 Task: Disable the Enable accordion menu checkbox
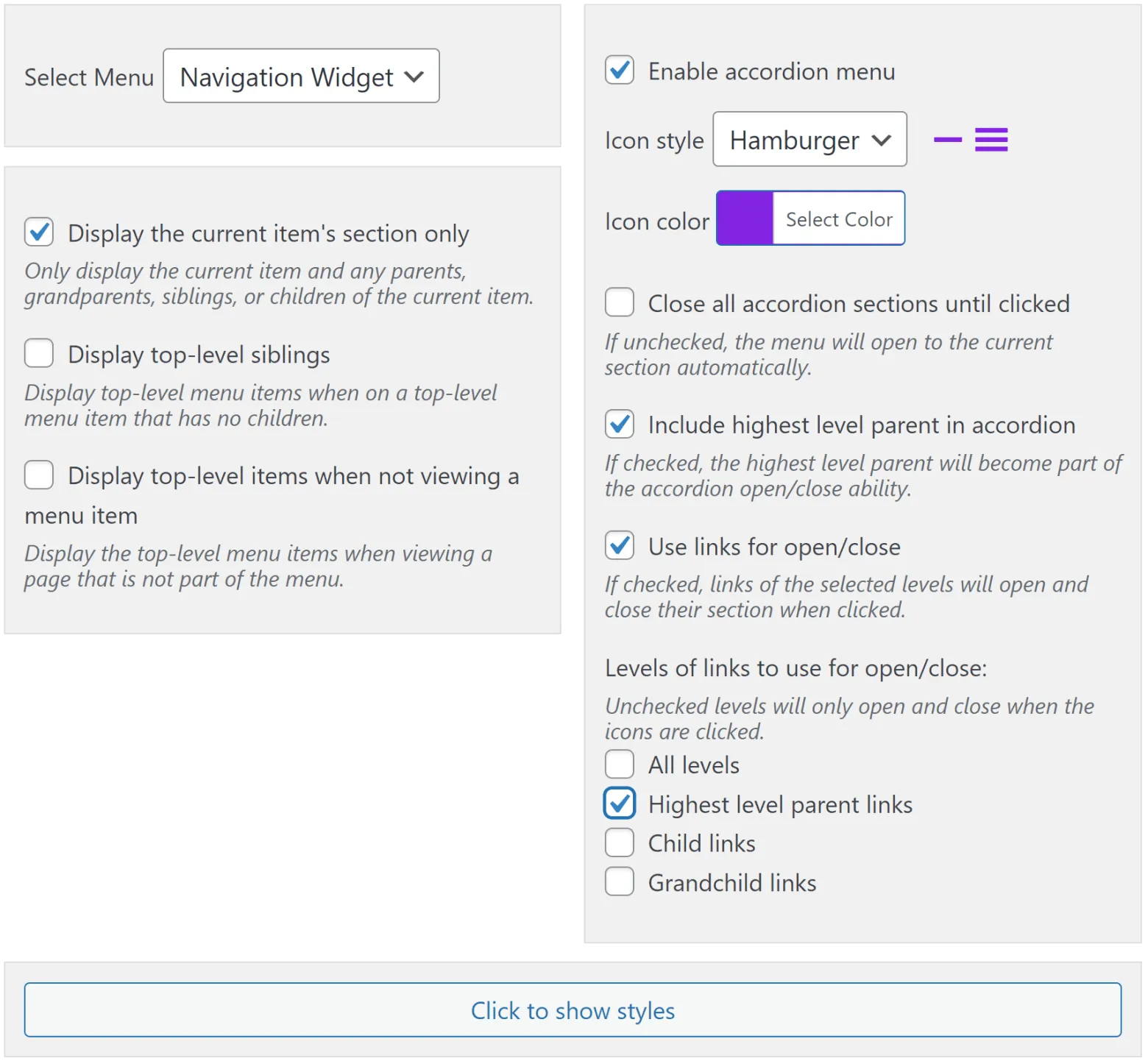coord(620,71)
